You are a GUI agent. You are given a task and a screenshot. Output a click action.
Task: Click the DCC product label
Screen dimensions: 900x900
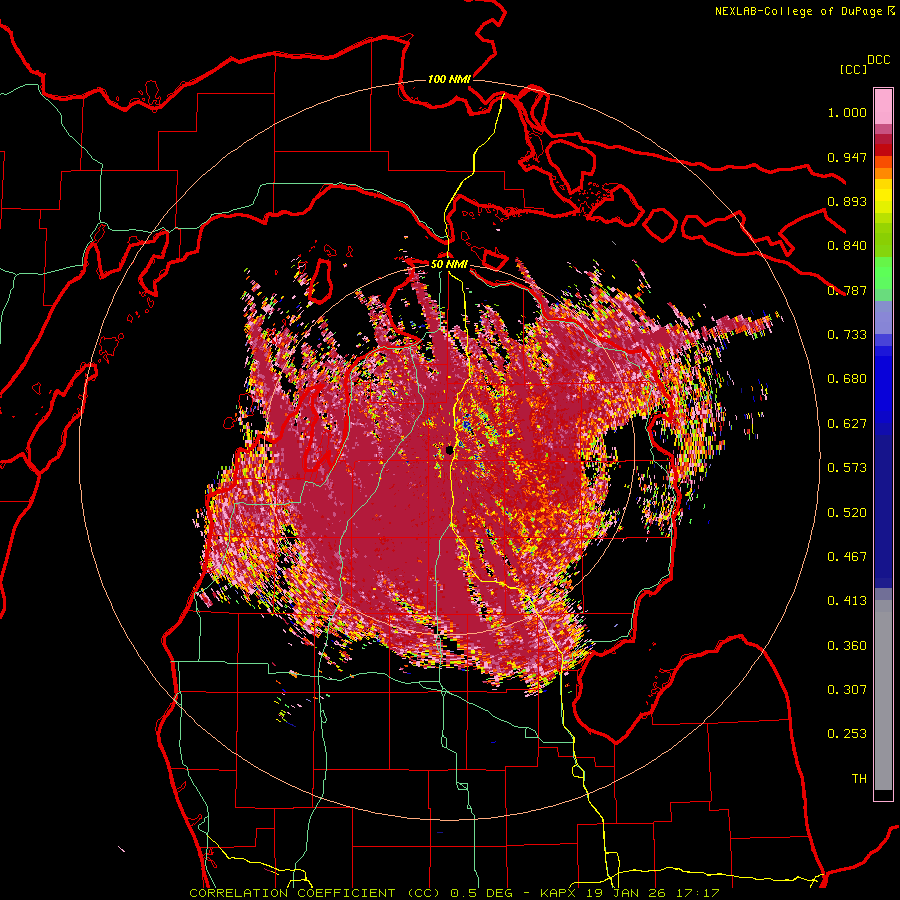[878, 60]
